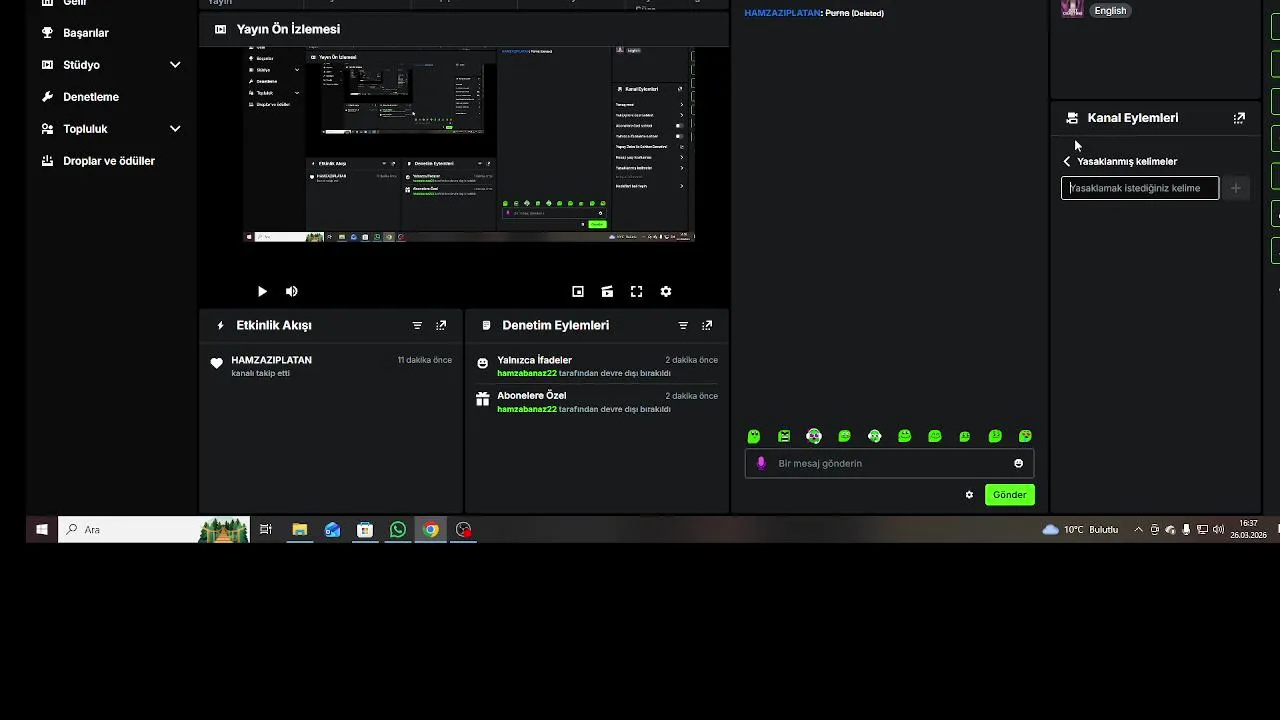This screenshot has height=720, width=1280.
Task: Click hamzabanaz22 in Yalnızca İfadeler entry
Action: tap(527, 373)
